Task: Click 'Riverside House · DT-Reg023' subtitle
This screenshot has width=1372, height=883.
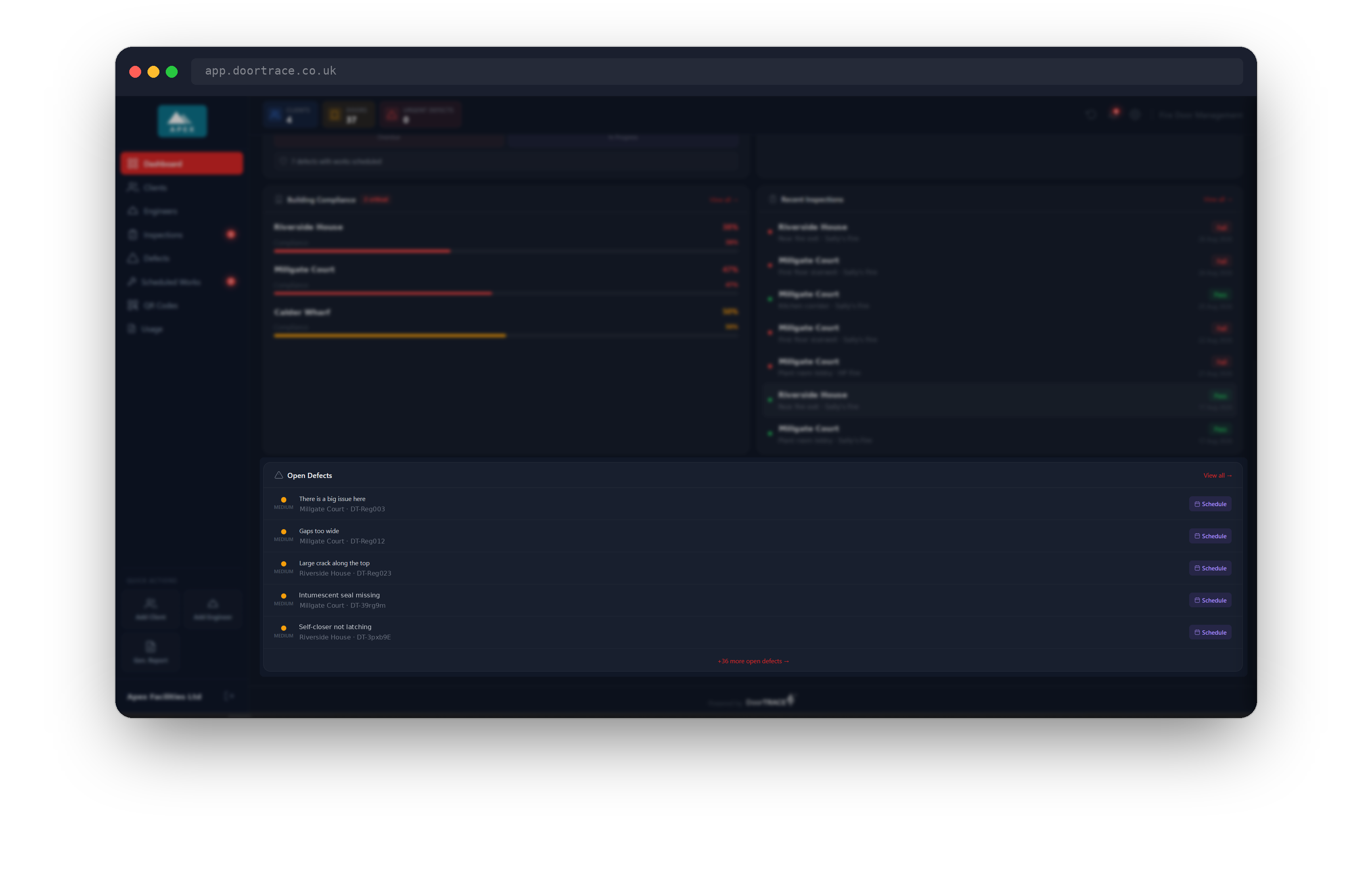Action: pos(345,573)
